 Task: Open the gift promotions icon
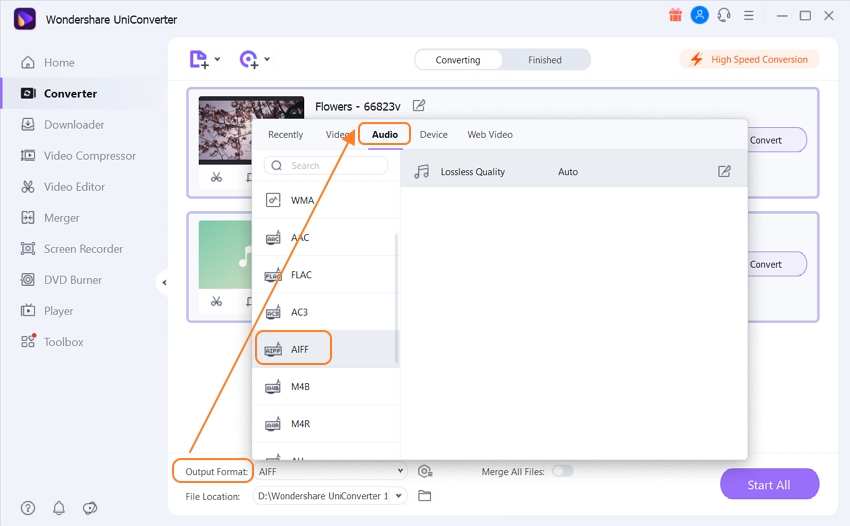[x=675, y=15]
